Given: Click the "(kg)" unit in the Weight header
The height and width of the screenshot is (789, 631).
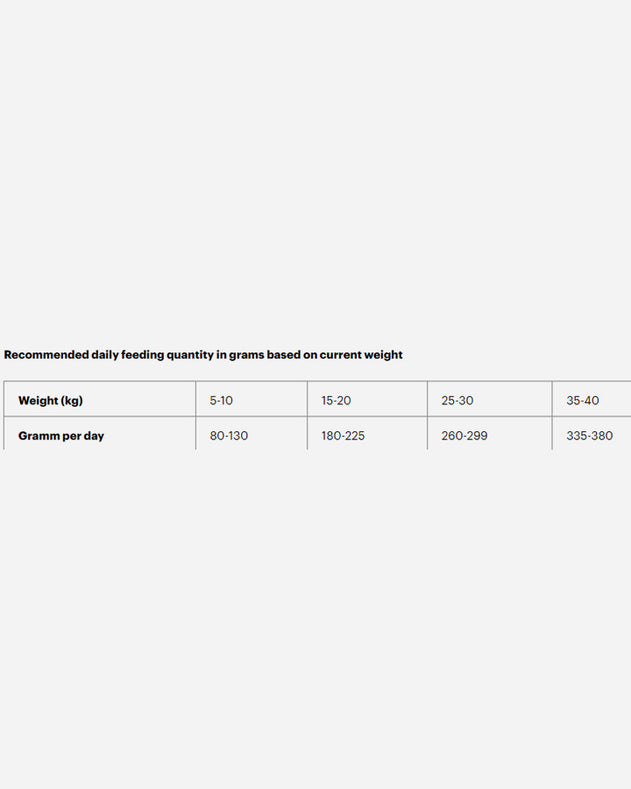Looking at the screenshot, I should 72,401.
